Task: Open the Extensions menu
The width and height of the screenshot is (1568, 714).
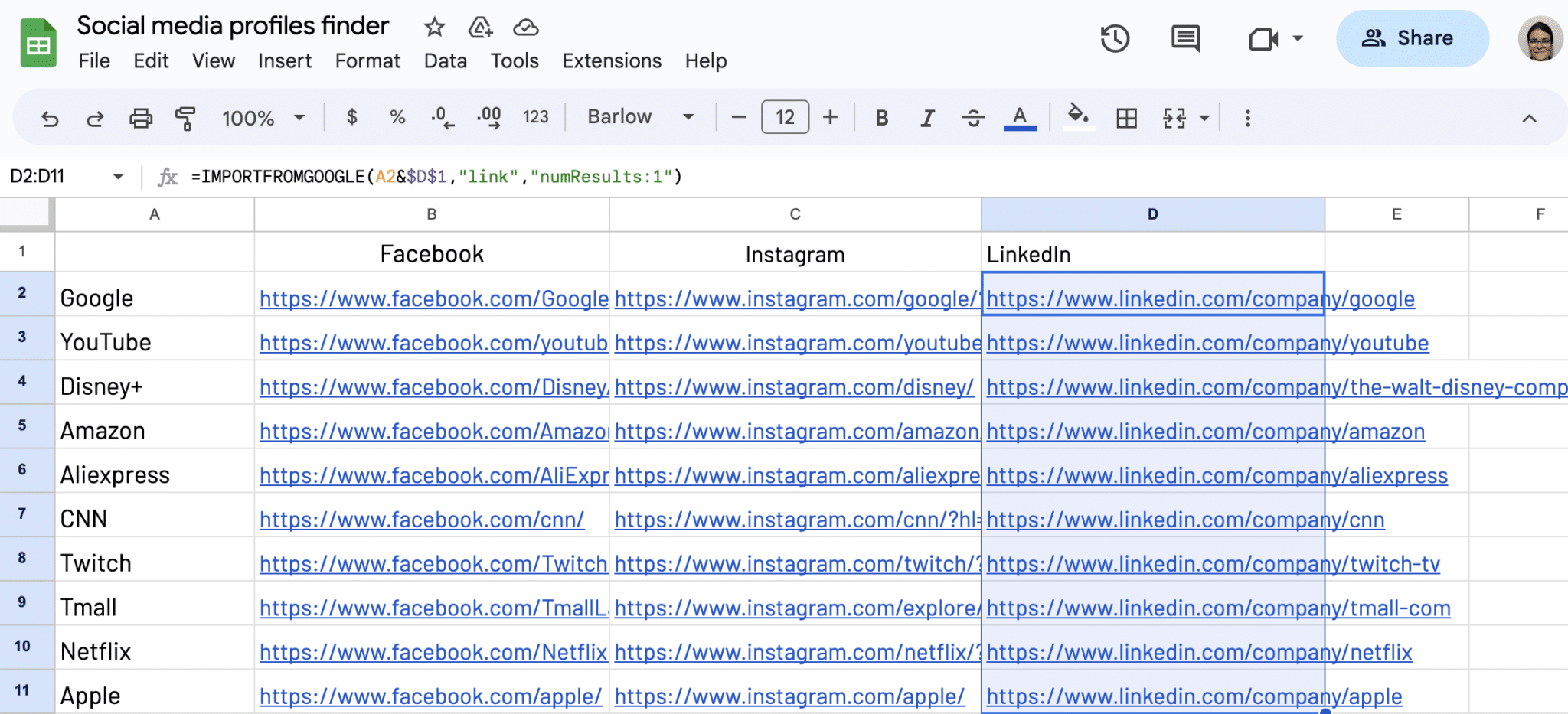Action: [611, 60]
